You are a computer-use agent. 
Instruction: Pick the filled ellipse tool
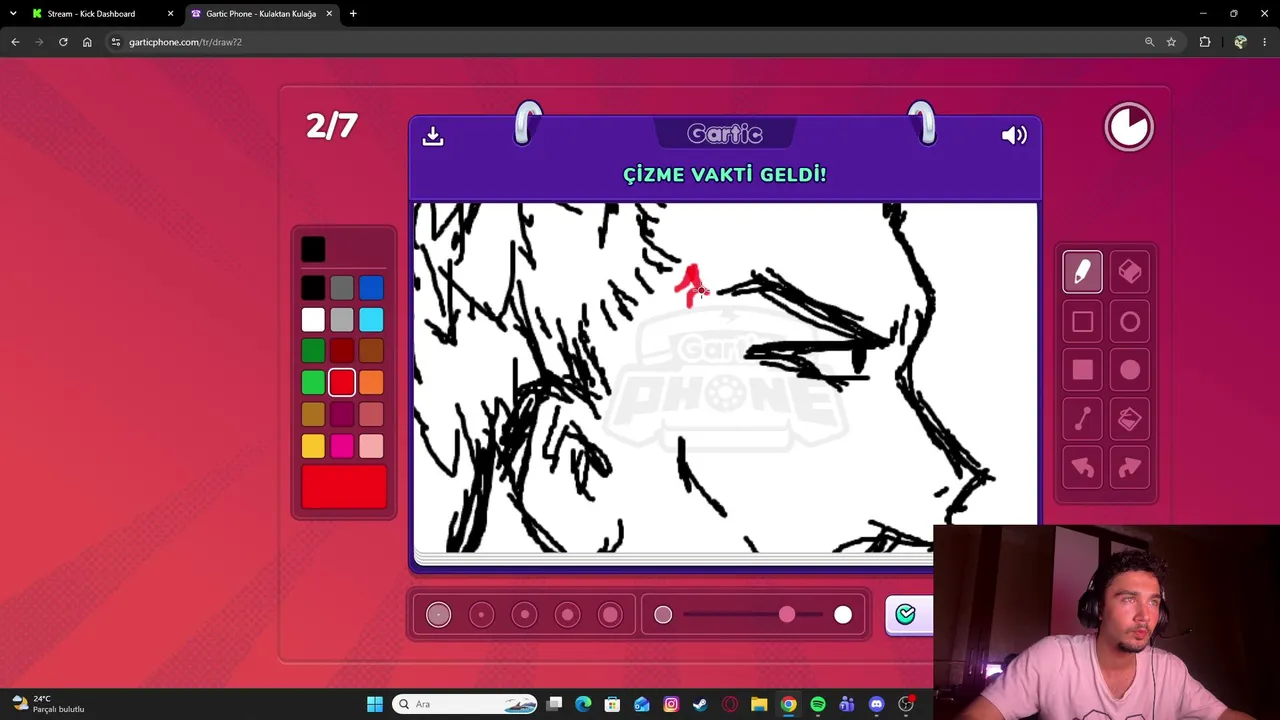pyautogui.click(x=1130, y=371)
